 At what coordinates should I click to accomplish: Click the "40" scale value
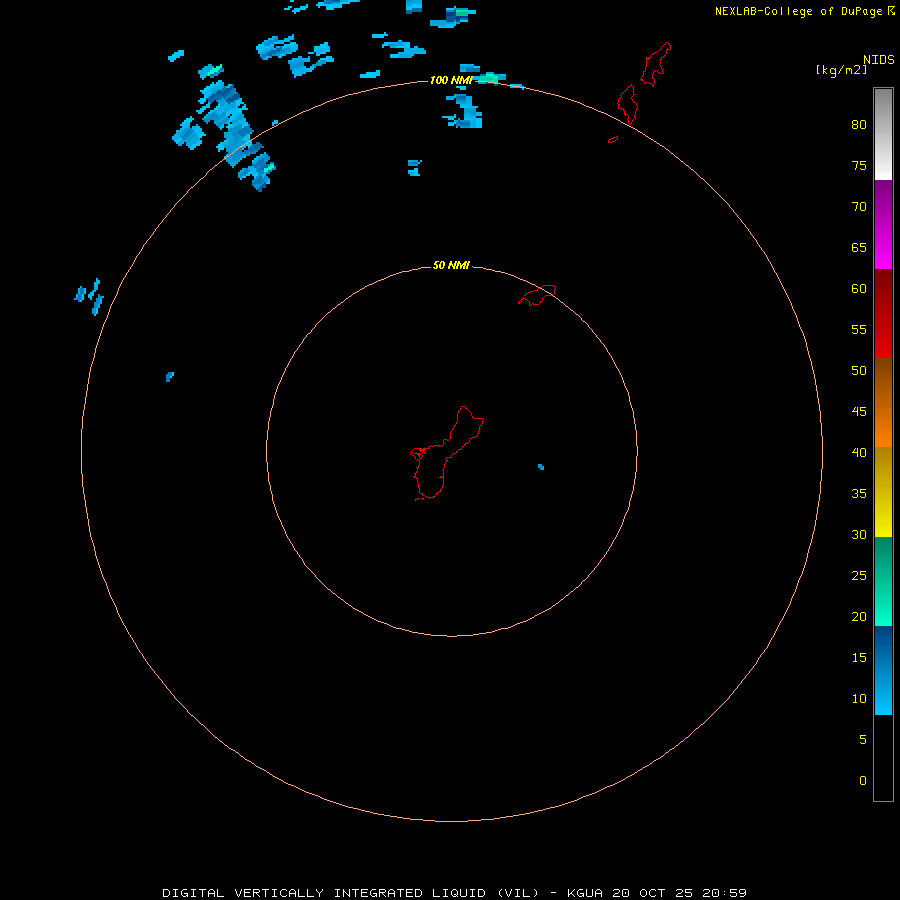point(859,453)
